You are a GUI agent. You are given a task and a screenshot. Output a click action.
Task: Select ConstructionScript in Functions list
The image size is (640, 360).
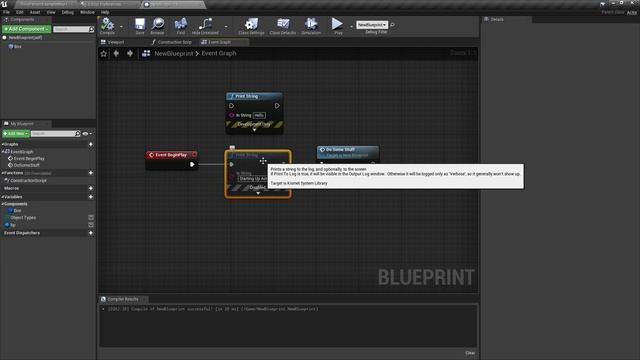(28, 180)
